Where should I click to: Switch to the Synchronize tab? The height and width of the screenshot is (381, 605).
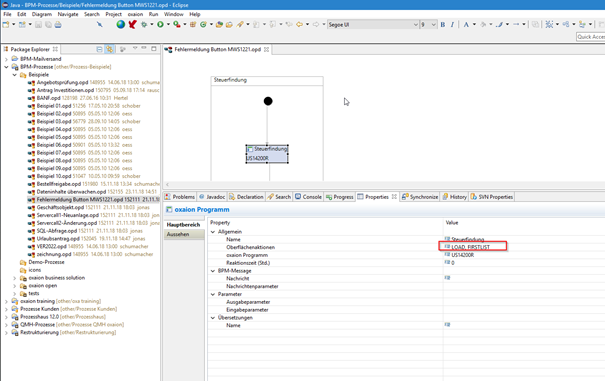coord(420,197)
